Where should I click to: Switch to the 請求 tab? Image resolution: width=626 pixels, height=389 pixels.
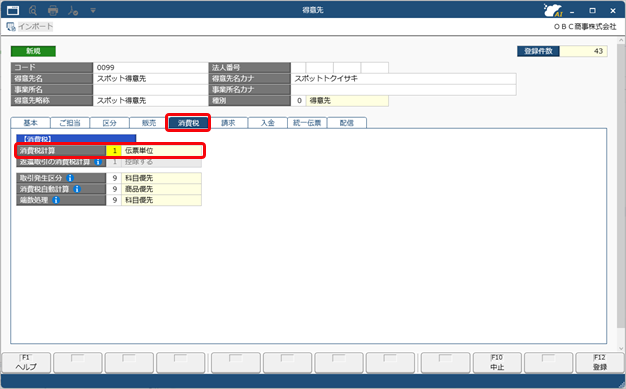[228, 123]
